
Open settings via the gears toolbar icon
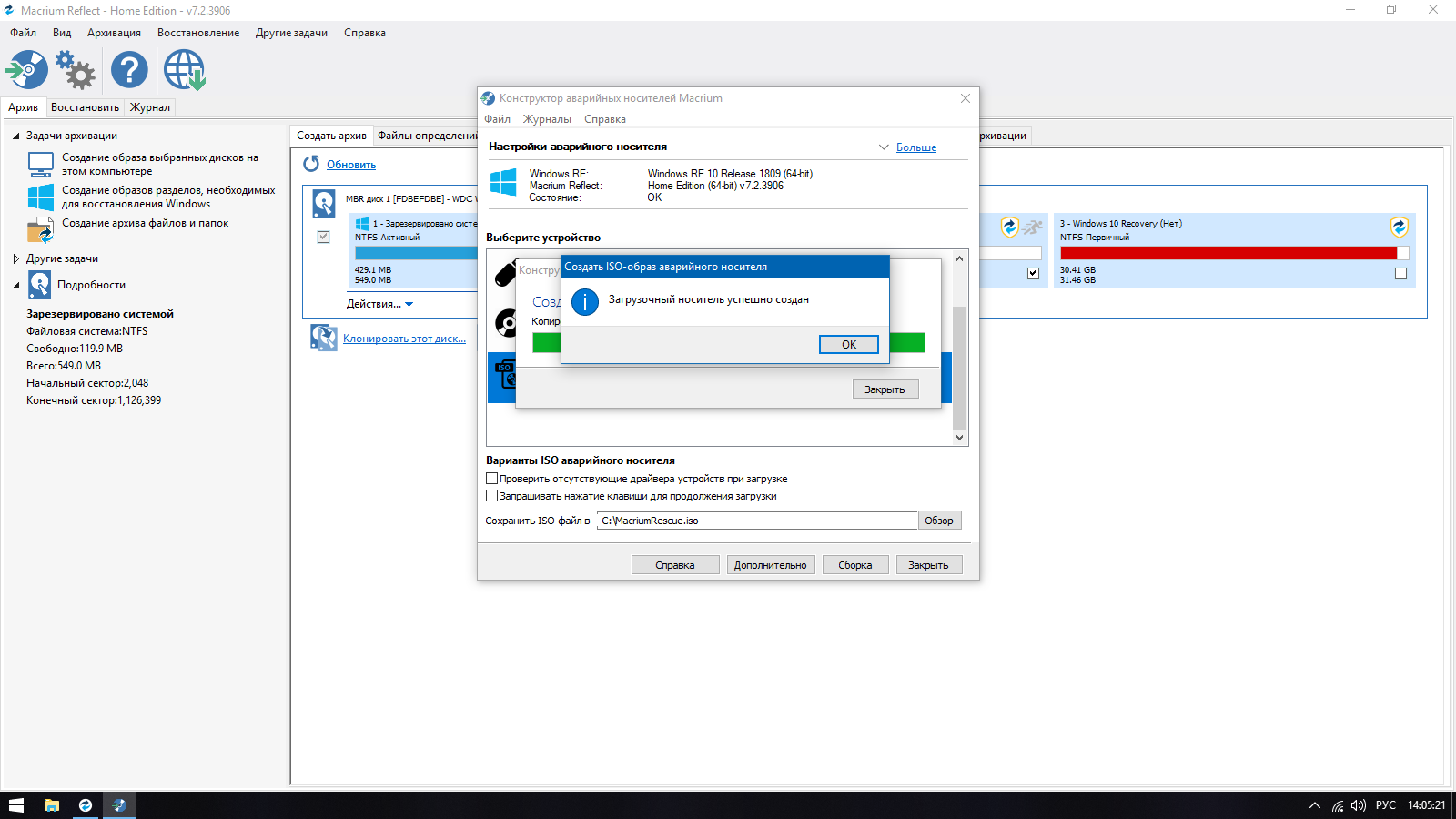[x=76, y=70]
